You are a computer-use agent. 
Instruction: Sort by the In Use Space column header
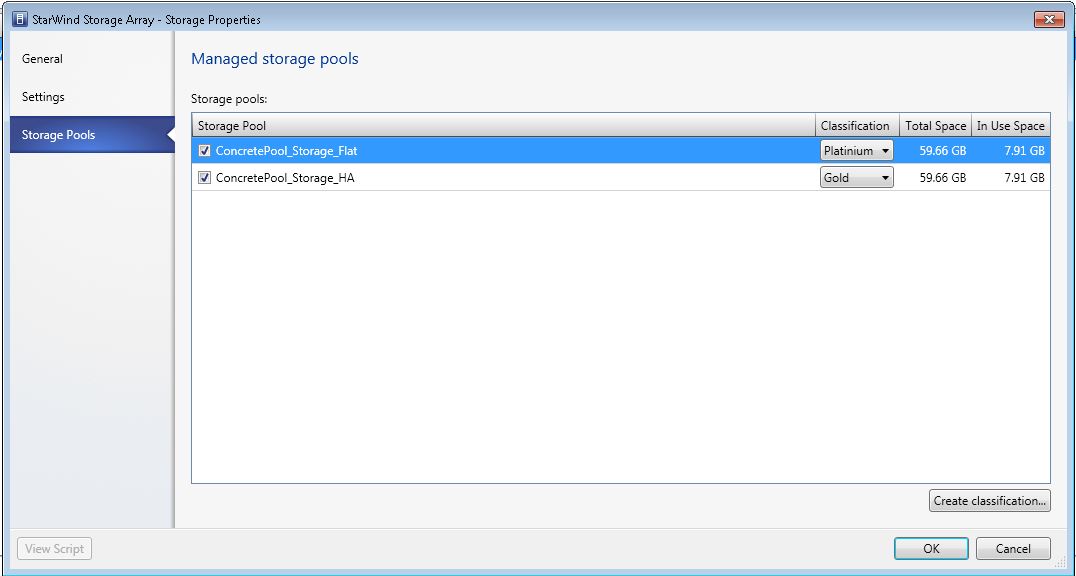1011,126
